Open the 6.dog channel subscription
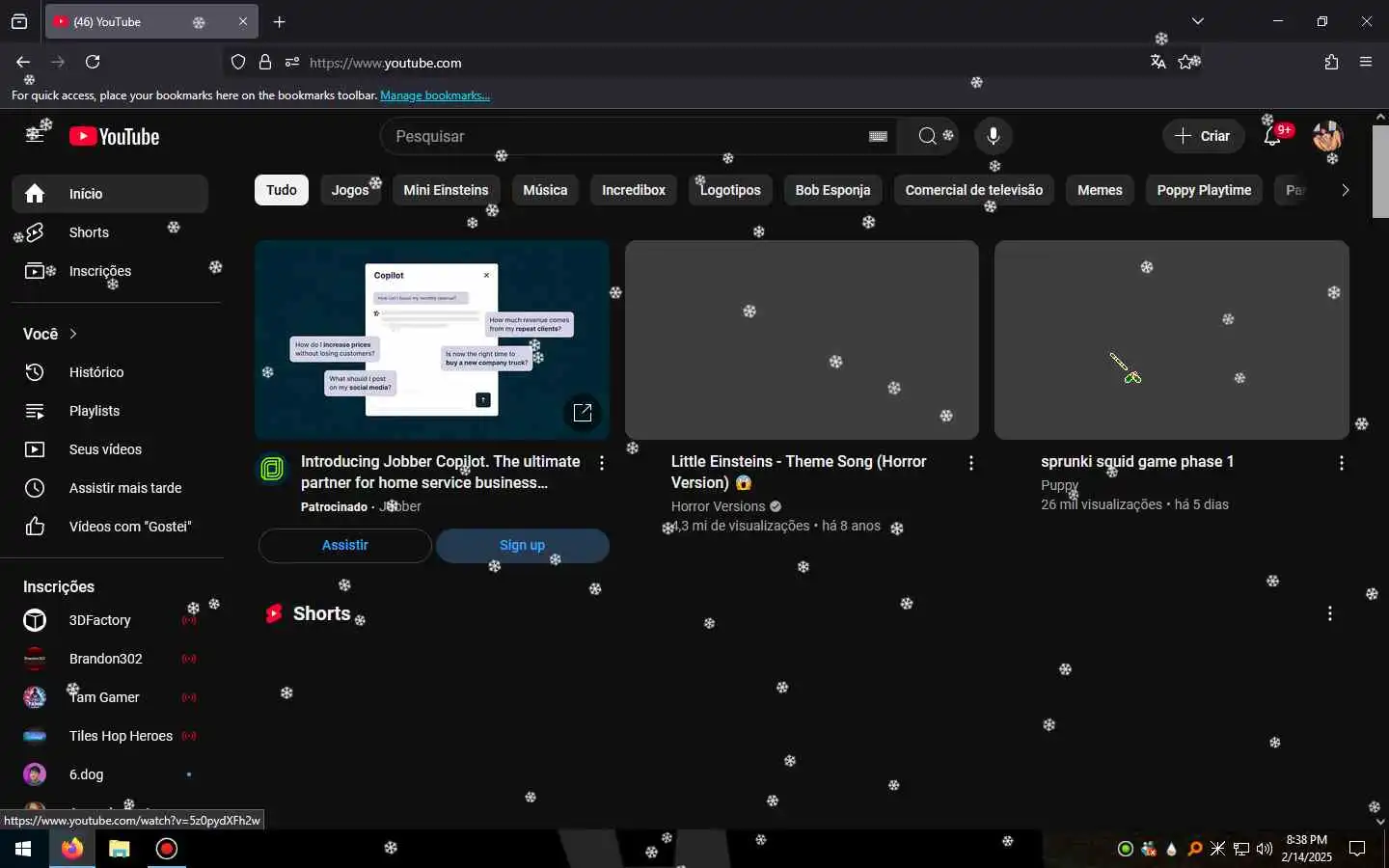Viewport: 1389px width, 868px height. [x=110, y=774]
